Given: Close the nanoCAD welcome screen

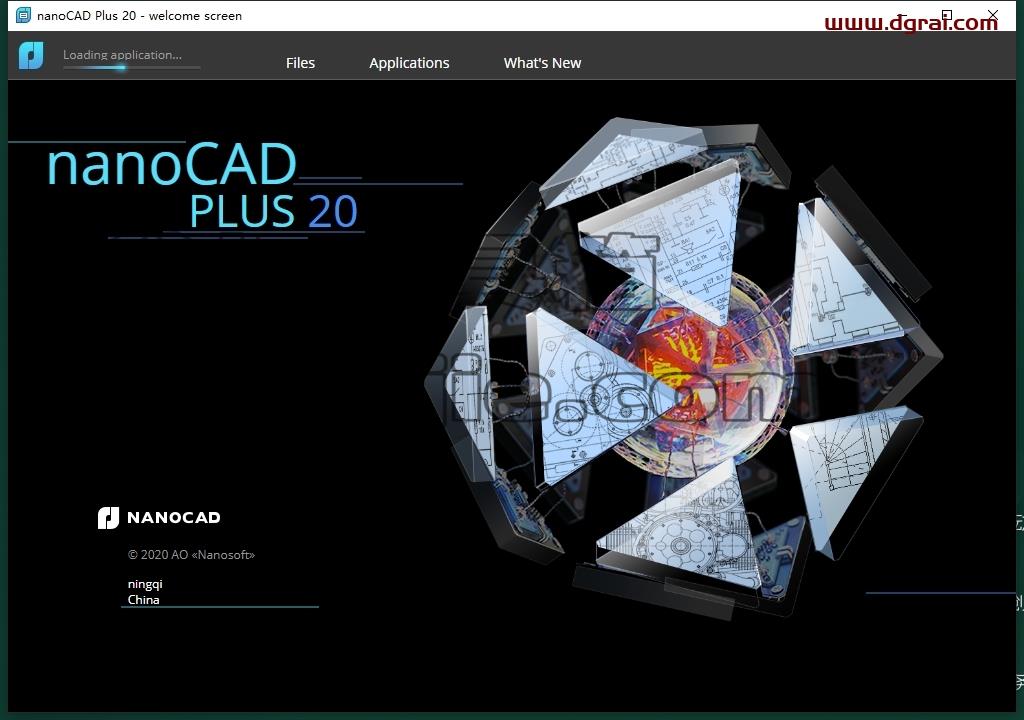Looking at the screenshot, I should (993, 15).
